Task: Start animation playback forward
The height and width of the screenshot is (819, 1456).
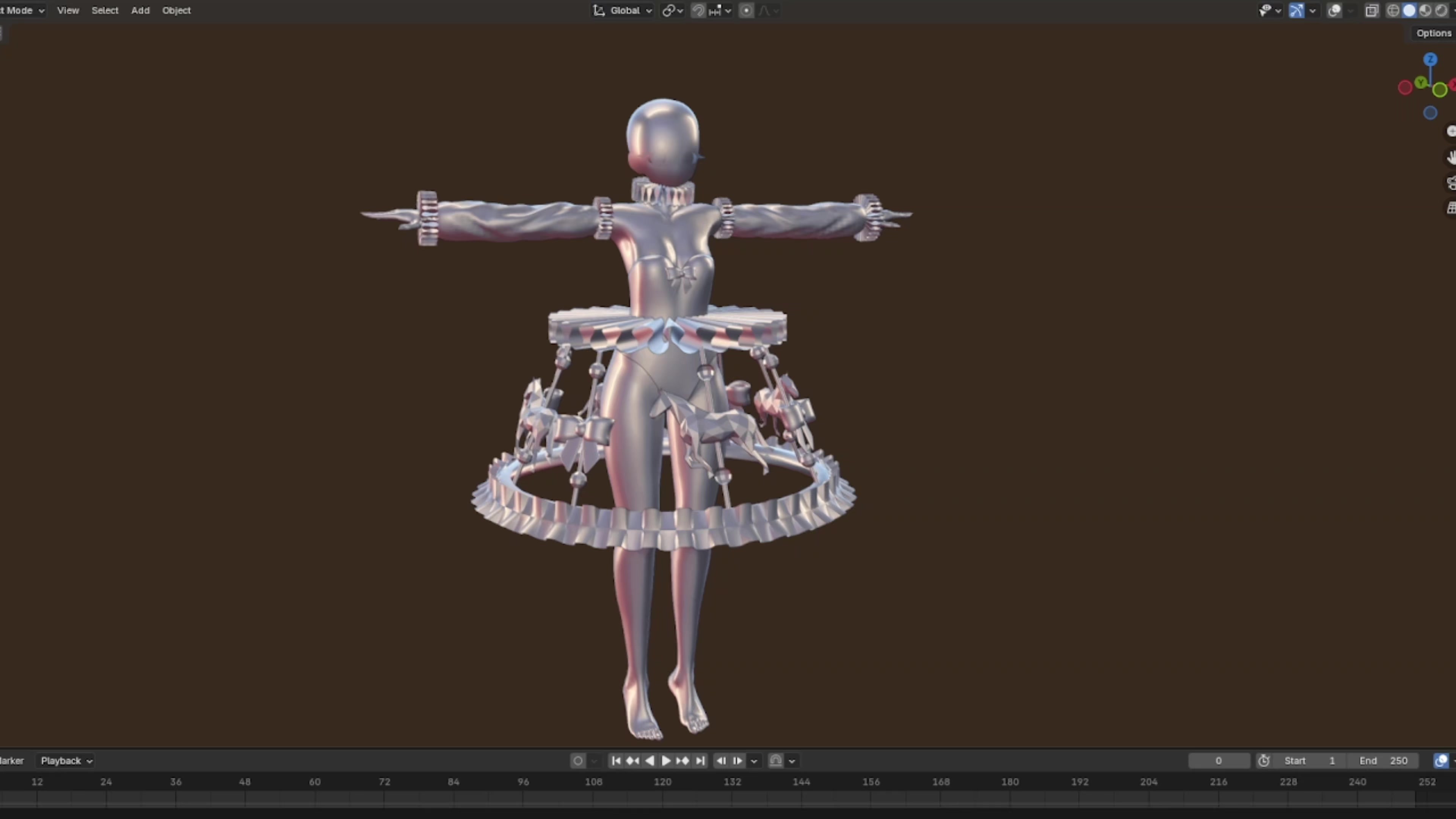Action: tap(666, 761)
